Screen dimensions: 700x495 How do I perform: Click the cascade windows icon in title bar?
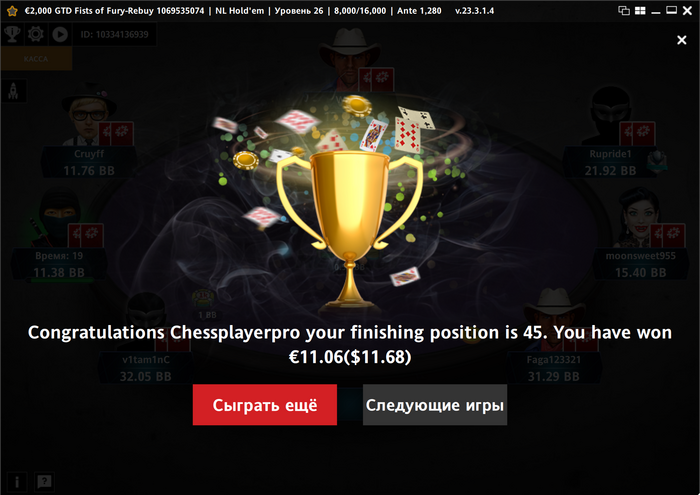tap(624, 10)
